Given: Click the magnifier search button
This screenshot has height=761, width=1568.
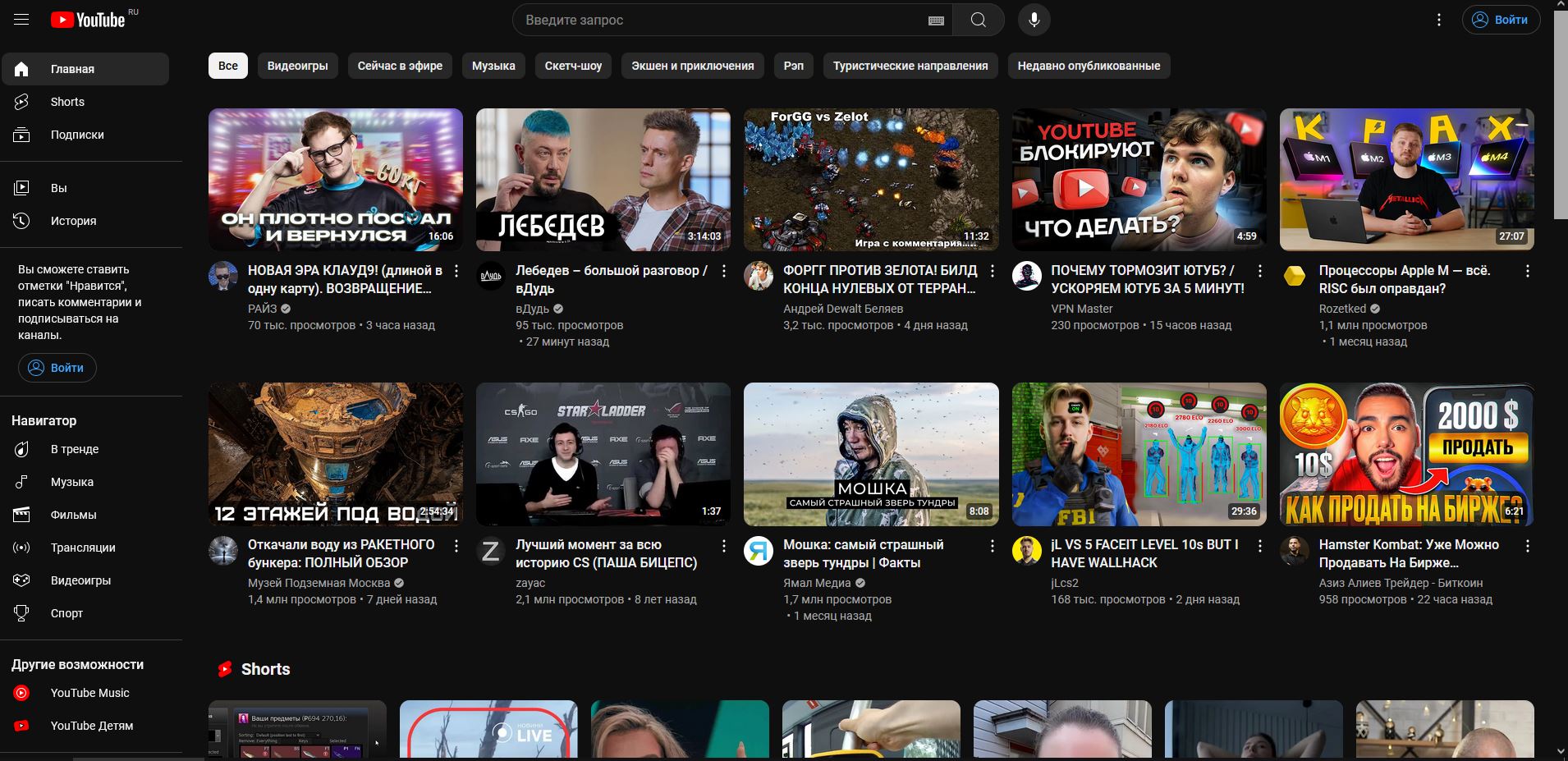Looking at the screenshot, I should 979,20.
